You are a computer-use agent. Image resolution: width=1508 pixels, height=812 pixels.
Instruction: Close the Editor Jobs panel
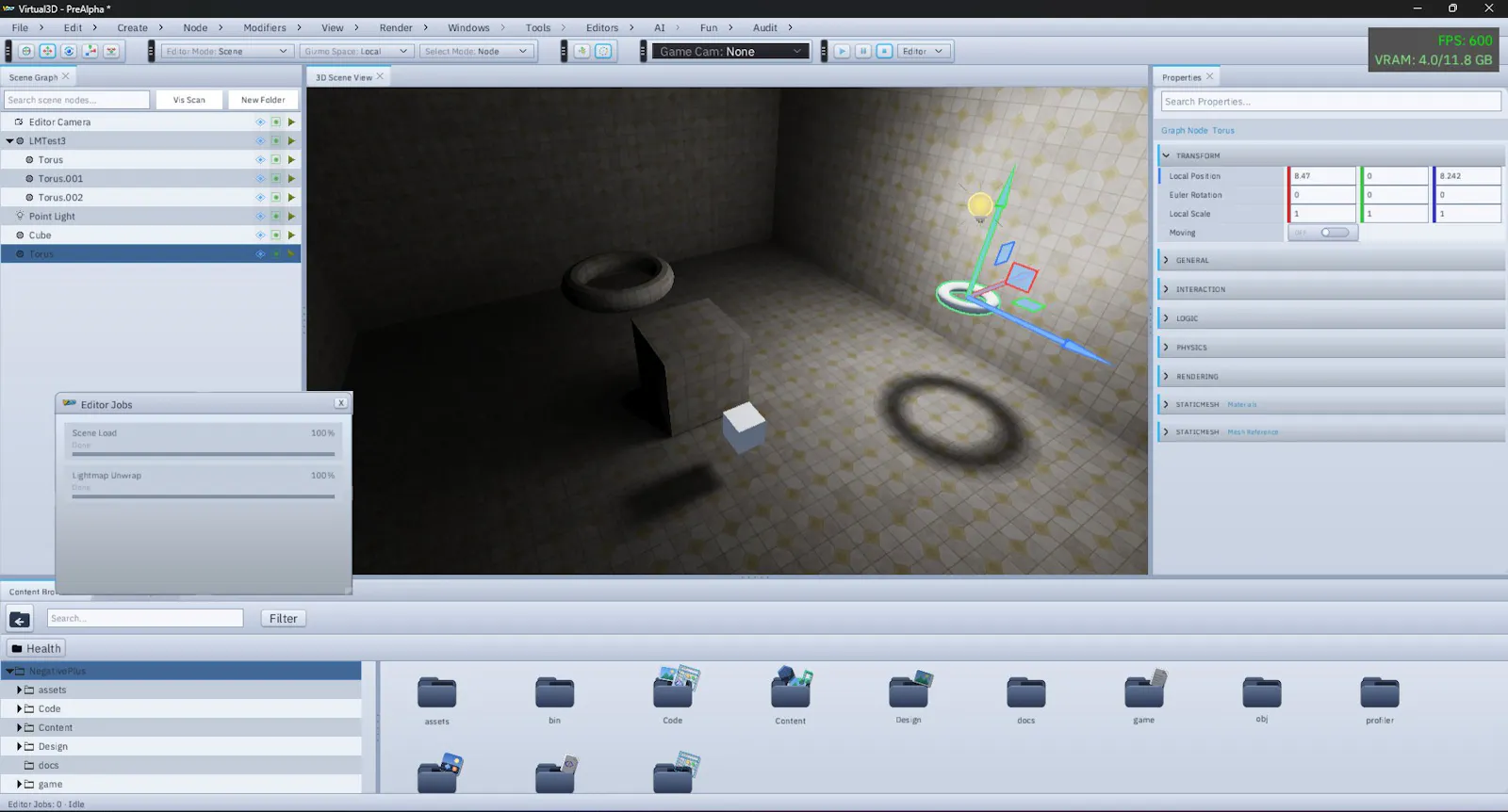(340, 403)
